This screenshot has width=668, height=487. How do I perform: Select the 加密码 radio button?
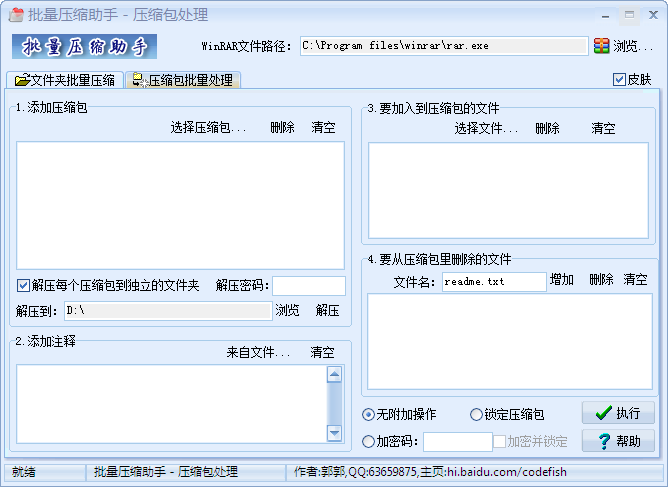tap(368, 441)
